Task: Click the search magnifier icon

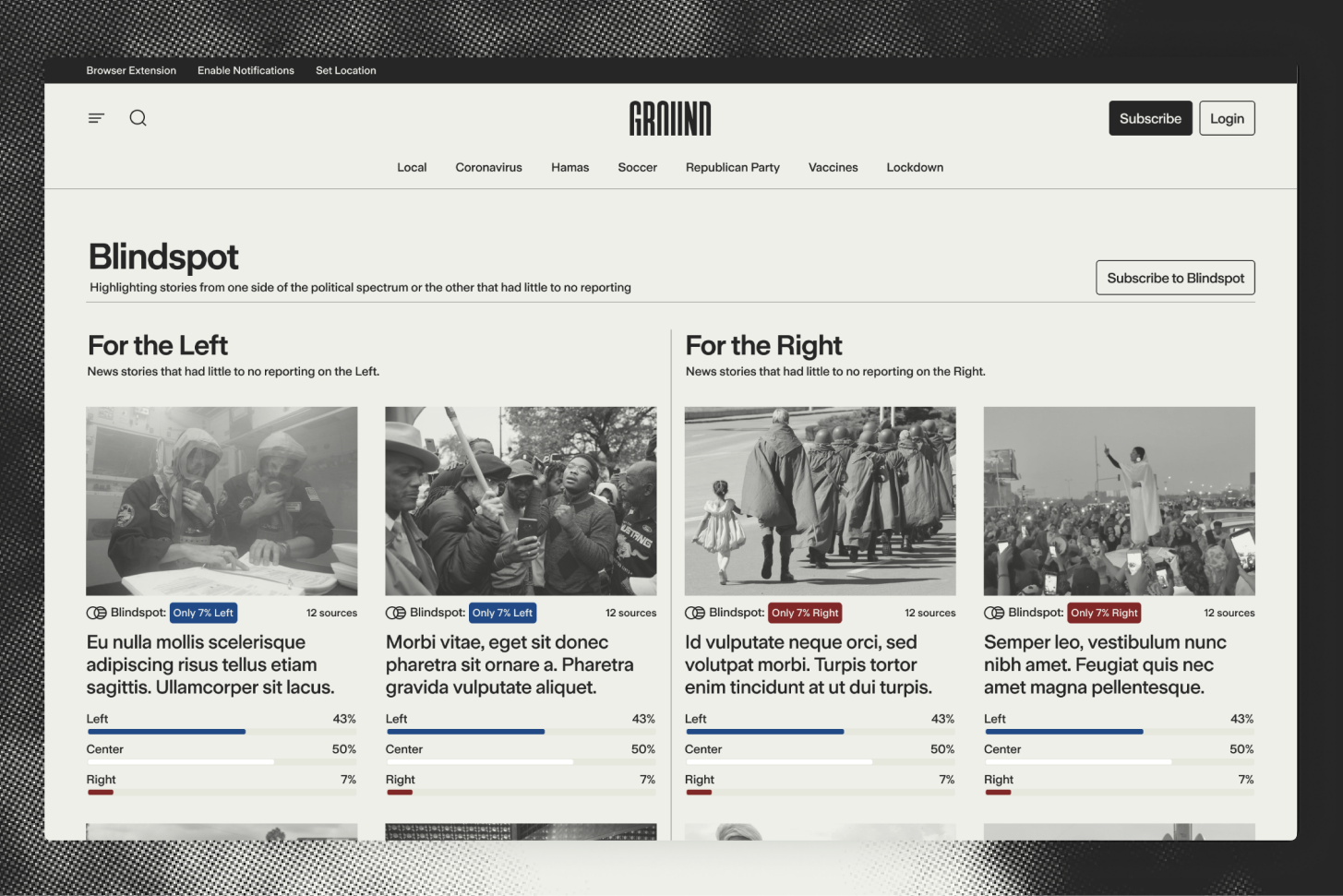Action: coord(138,118)
